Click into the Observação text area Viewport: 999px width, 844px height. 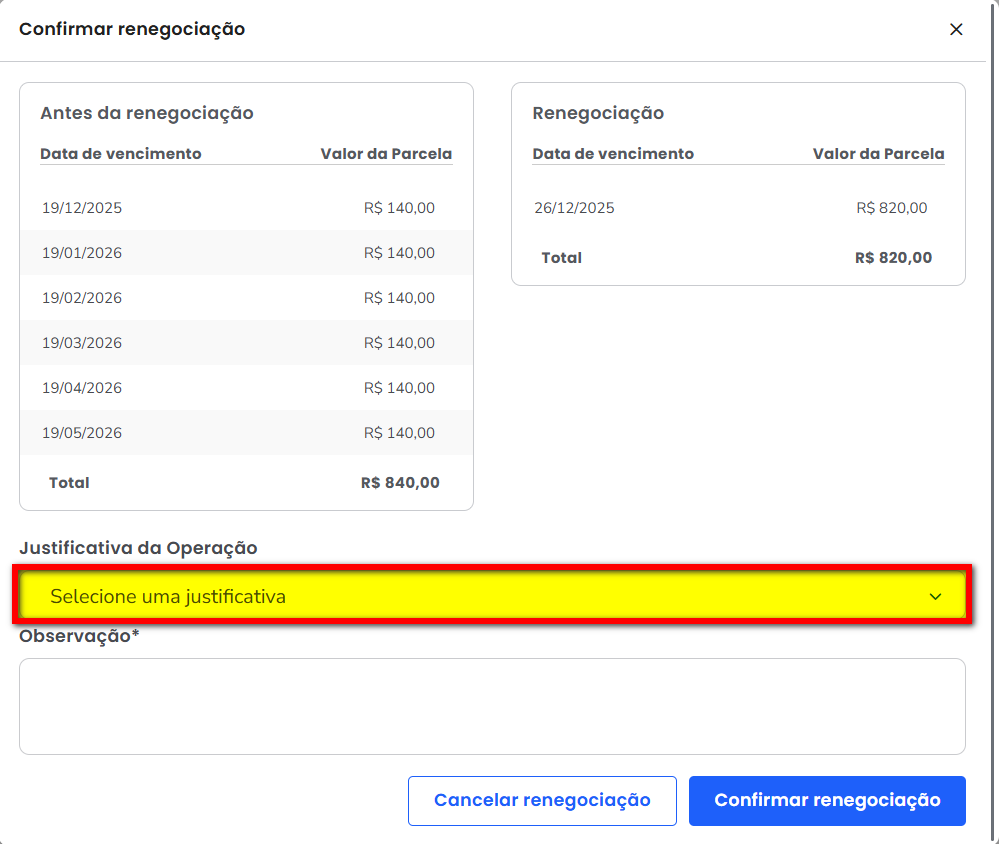click(x=491, y=706)
